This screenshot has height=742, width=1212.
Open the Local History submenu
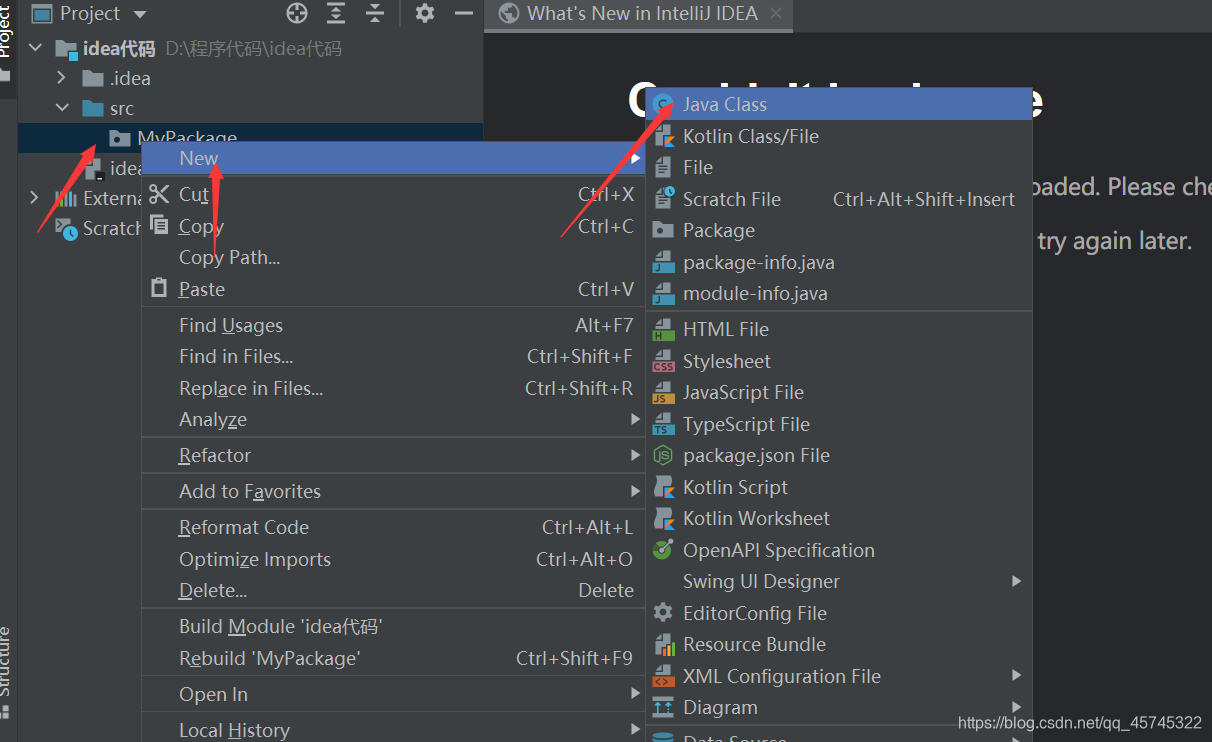[394, 730]
